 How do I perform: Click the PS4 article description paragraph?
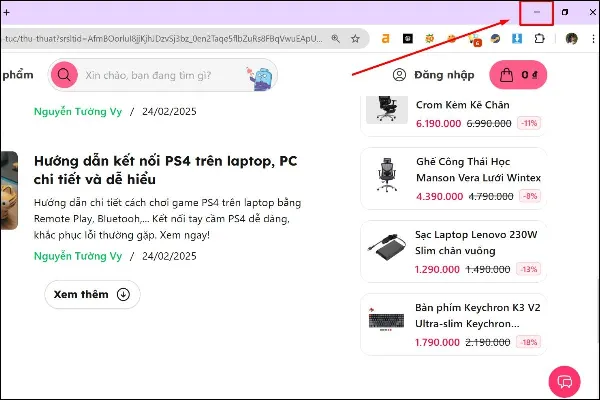click(x=167, y=219)
